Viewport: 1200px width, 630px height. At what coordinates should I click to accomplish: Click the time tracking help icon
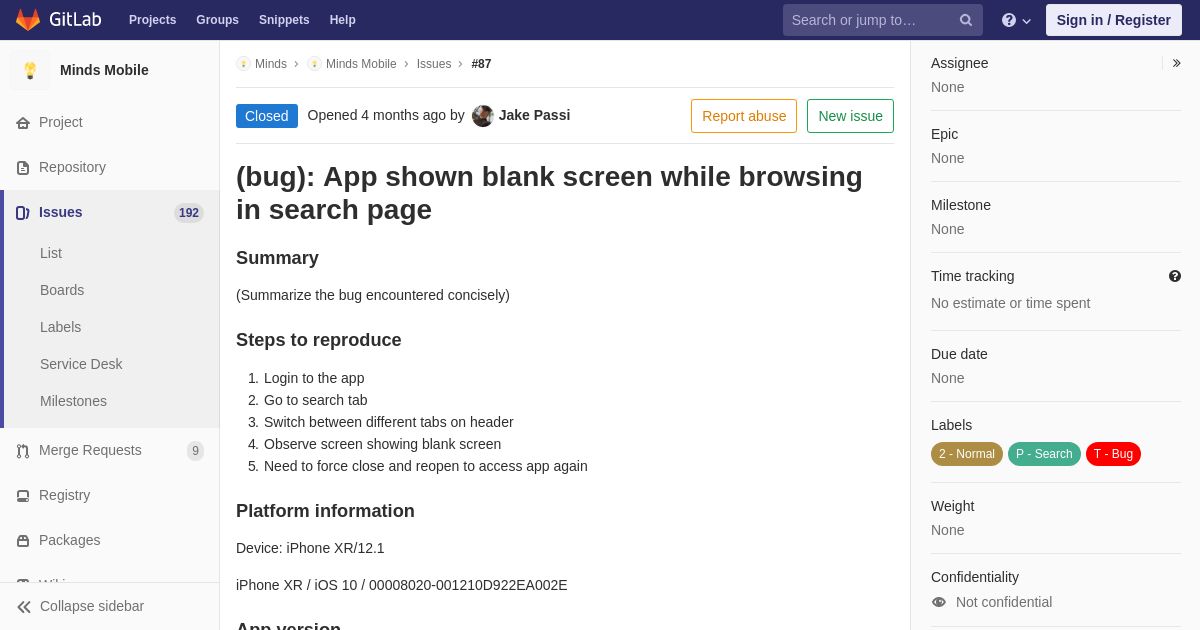[1175, 276]
